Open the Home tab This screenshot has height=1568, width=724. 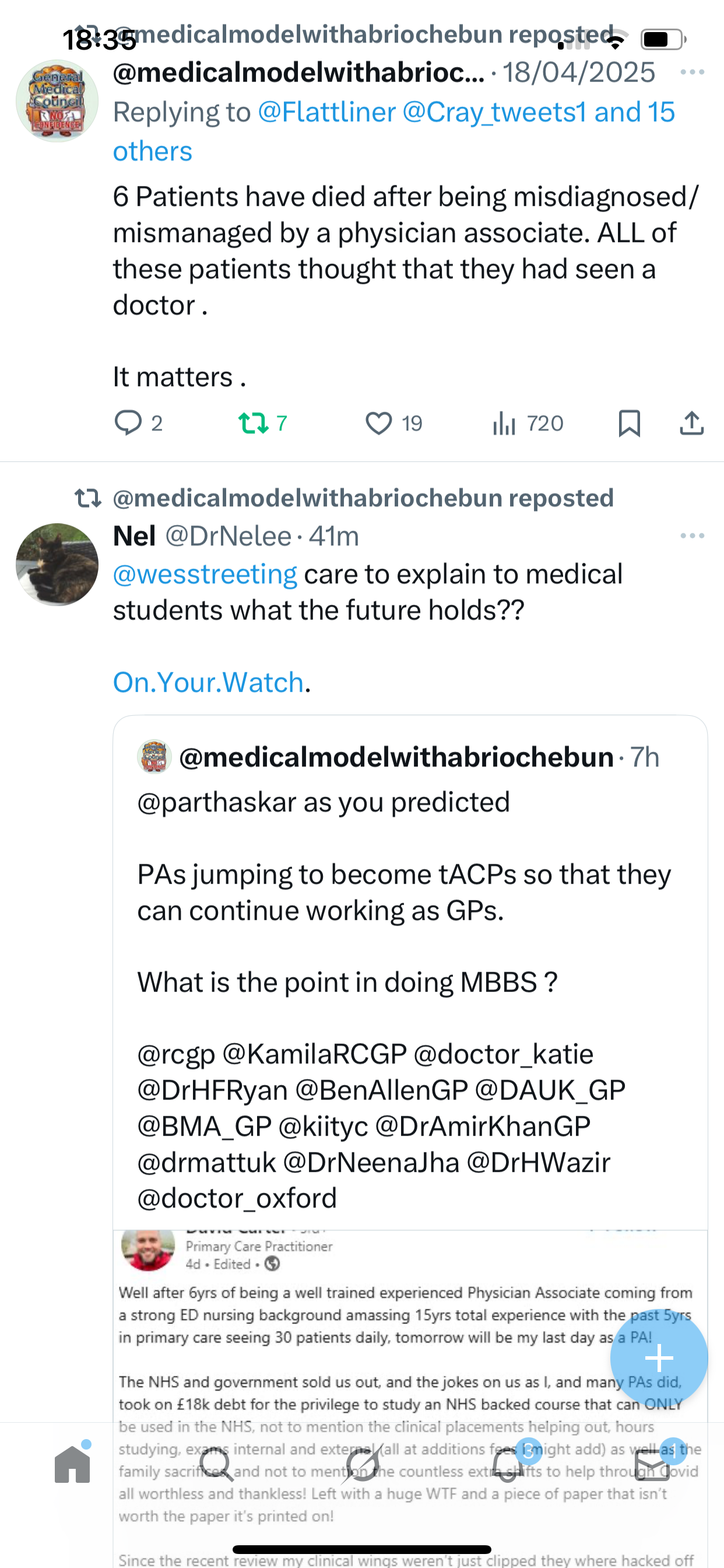pos(72,1465)
